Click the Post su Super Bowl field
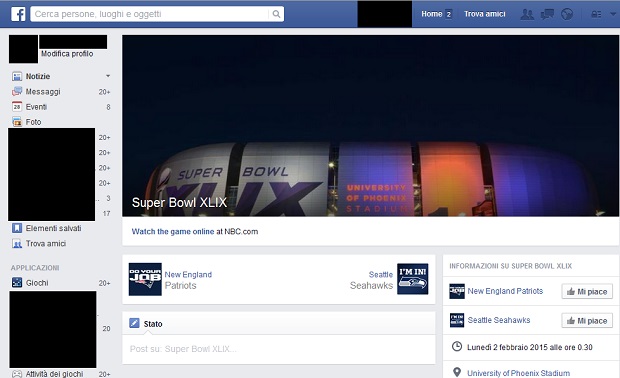 tap(279, 349)
